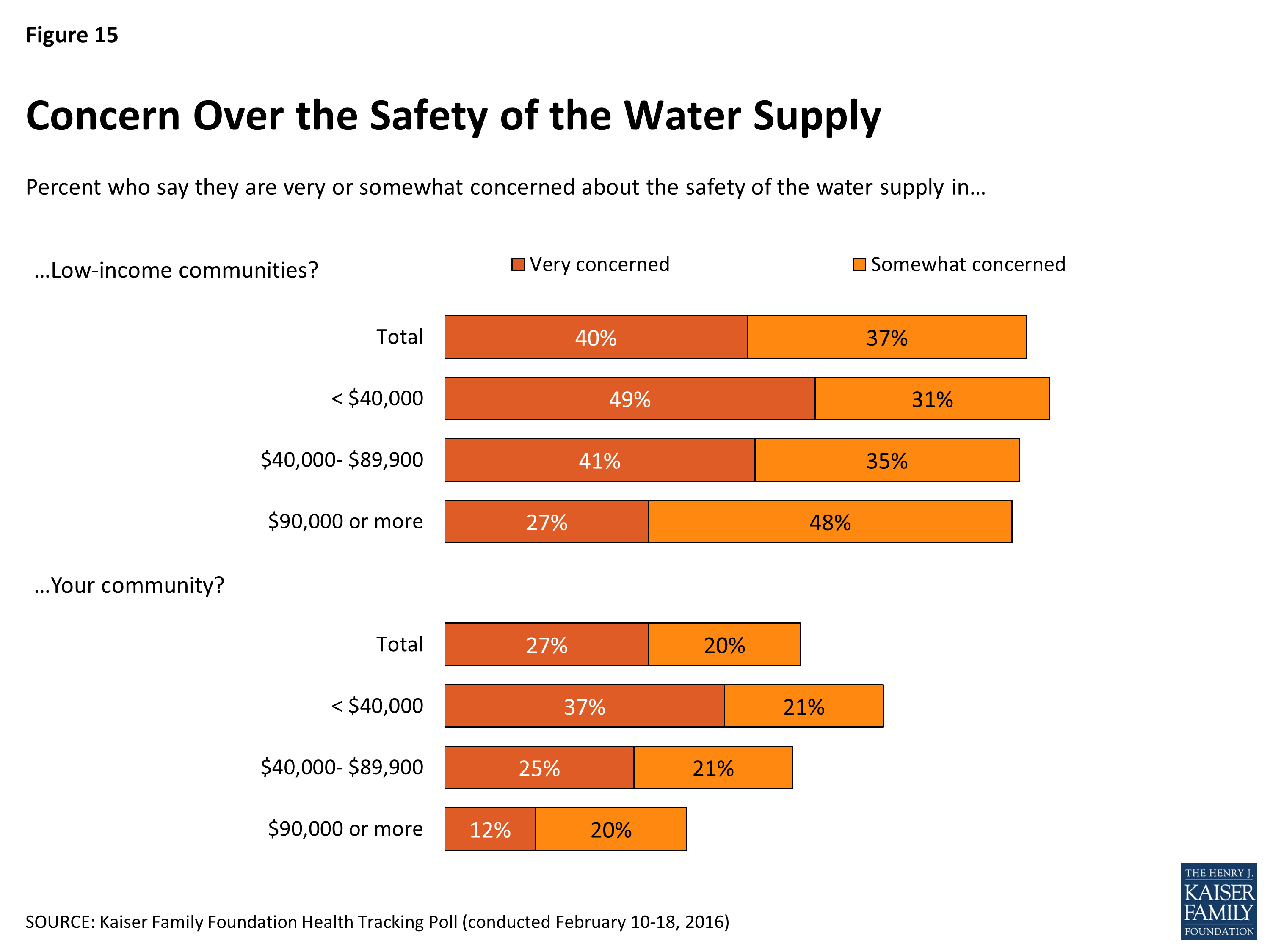The height and width of the screenshot is (952, 1270).
Task: Click the Very concerned legend color swatch
Action: [x=518, y=264]
